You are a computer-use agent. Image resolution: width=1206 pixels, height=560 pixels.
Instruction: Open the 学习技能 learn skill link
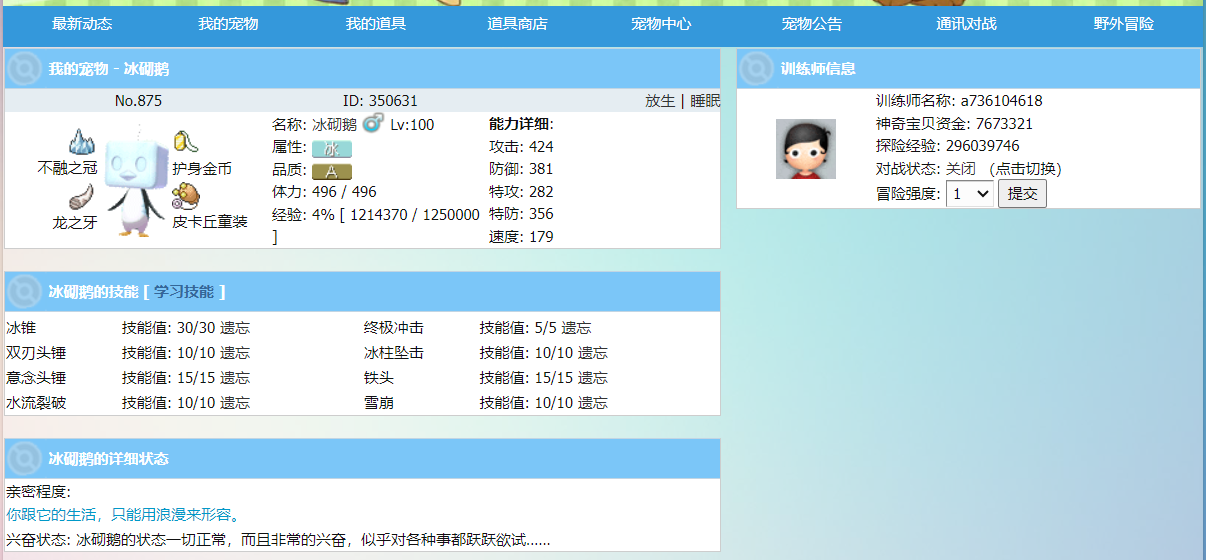[184, 291]
